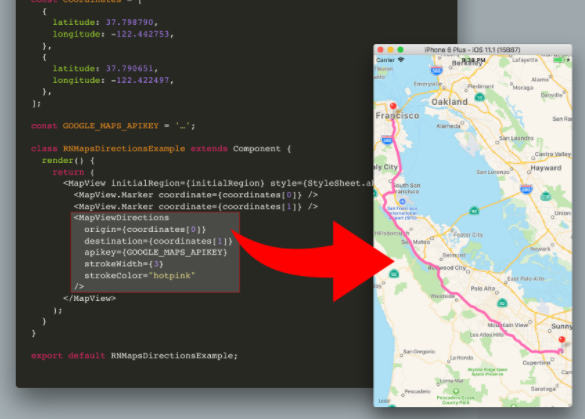The width and height of the screenshot is (585, 419).
Task: Click the Wi-Fi icon beside Carrier
Action: point(401,60)
